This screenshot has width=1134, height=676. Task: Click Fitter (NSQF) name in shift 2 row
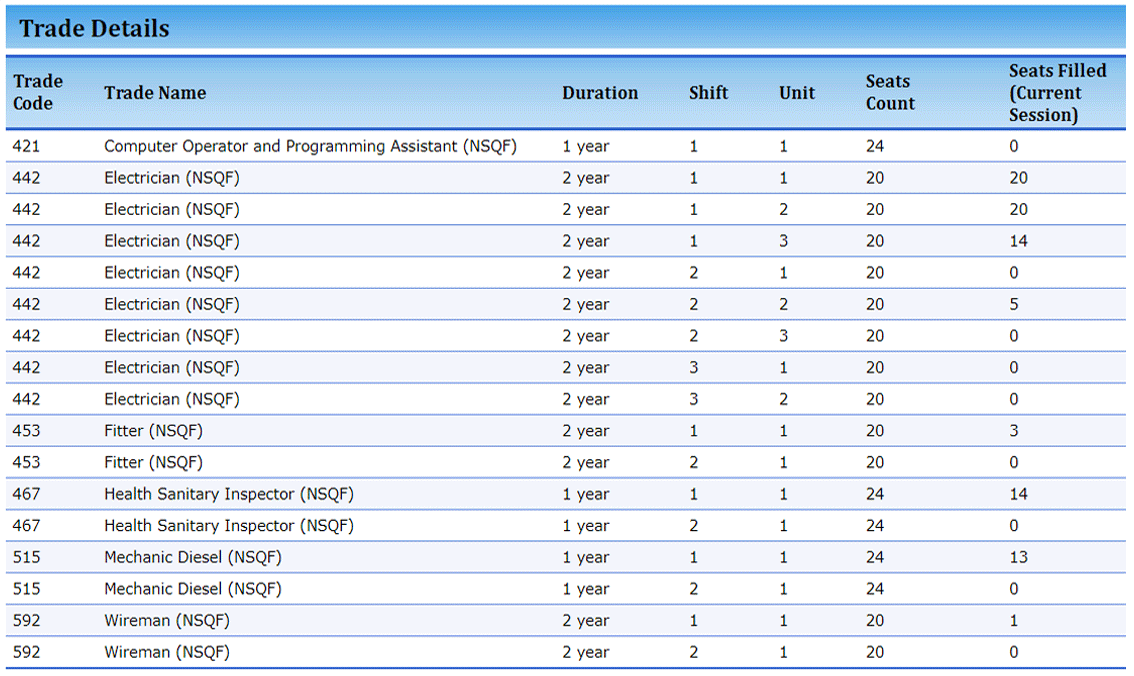tap(153, 462)
